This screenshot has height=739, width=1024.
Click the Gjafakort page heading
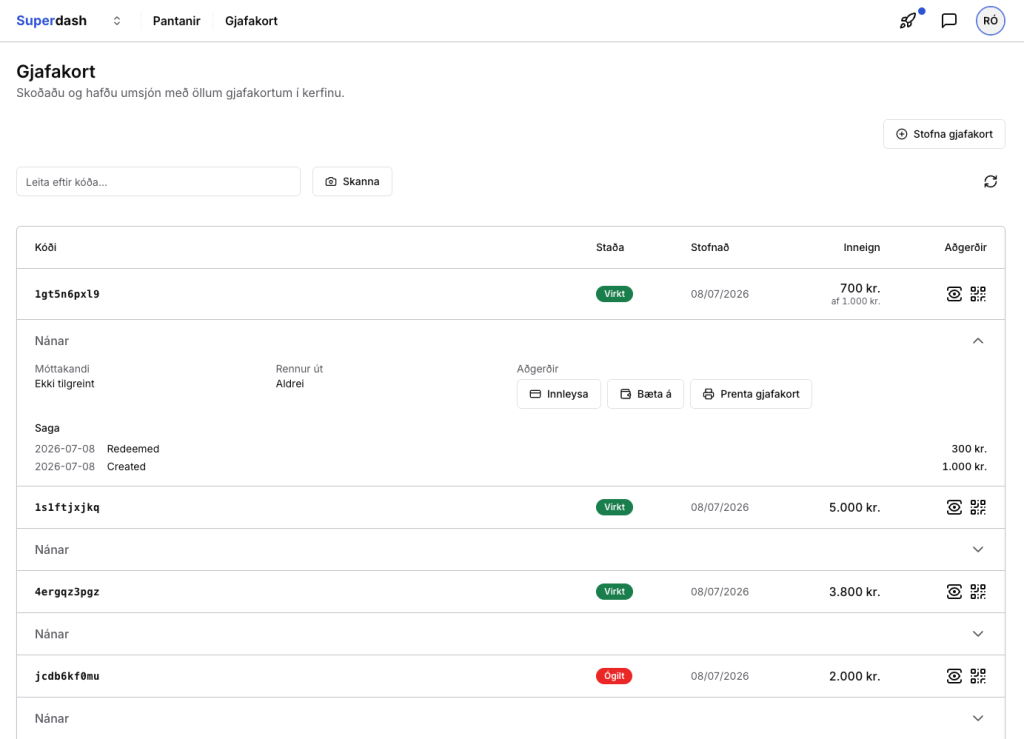pos(56,71)
